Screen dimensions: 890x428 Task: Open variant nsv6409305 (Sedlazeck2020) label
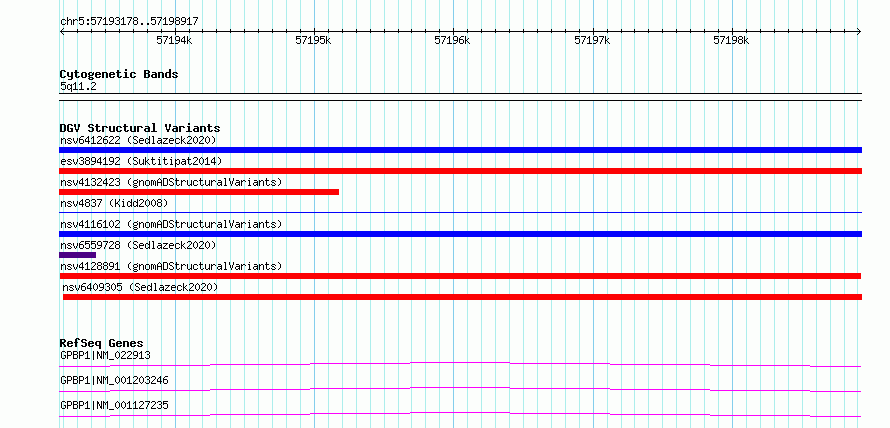[x=140, y=287]
